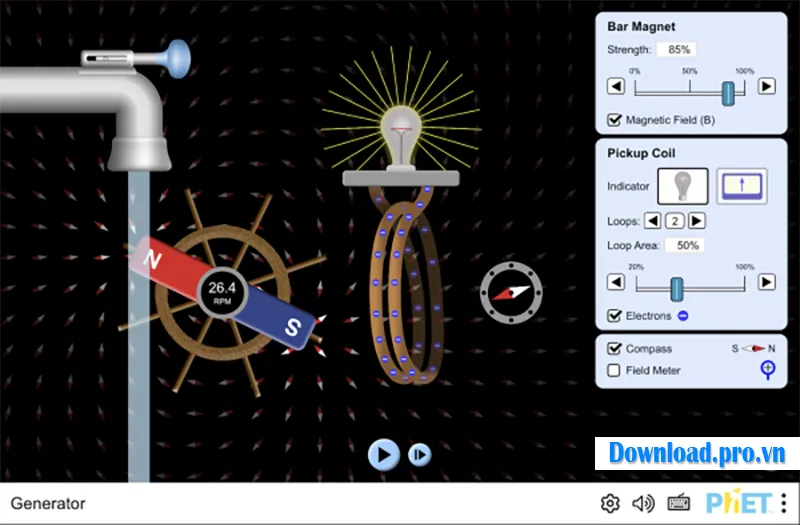Select the voltmeter indicator

(x=742, y=186)
